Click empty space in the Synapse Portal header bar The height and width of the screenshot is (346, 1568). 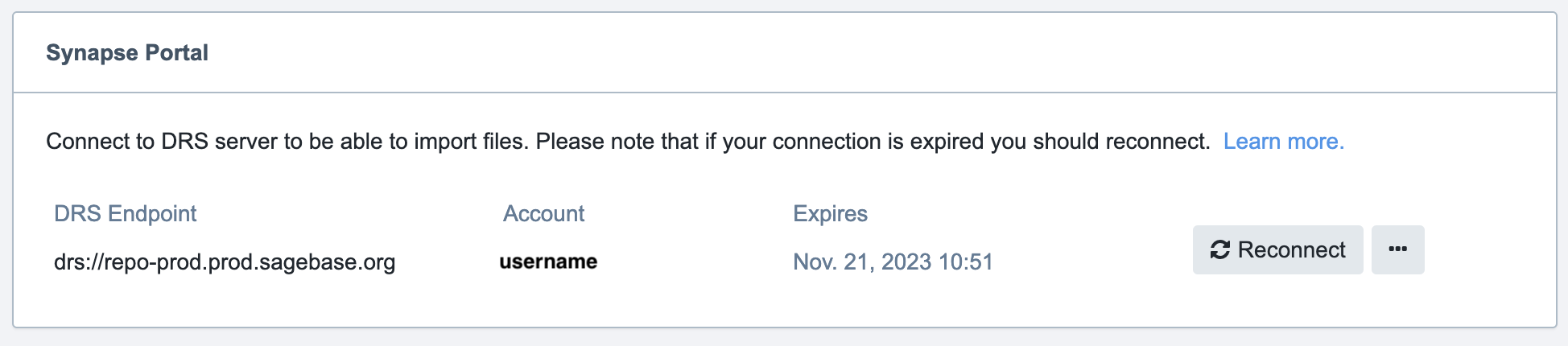(x=805, y=53)
